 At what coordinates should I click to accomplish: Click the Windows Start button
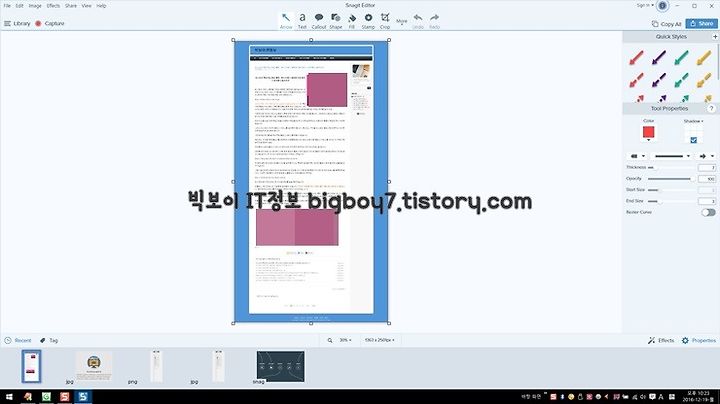tap(9, 396)
